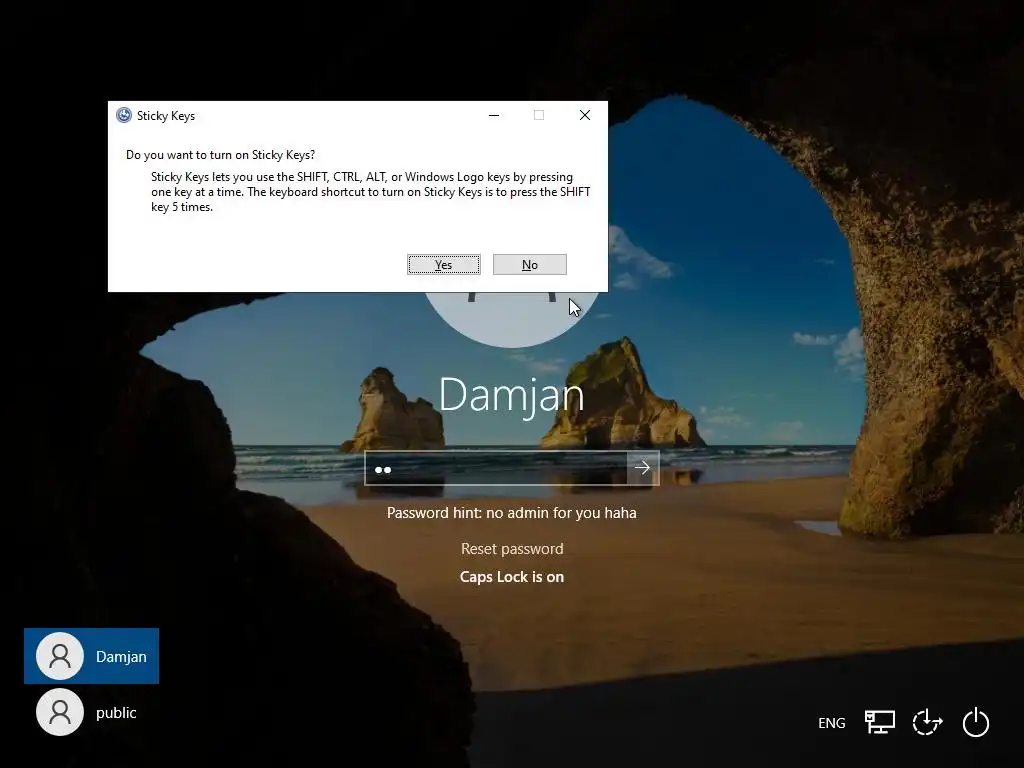Submit password with the arrow button

pyautogui.click(x=643, y=468)
